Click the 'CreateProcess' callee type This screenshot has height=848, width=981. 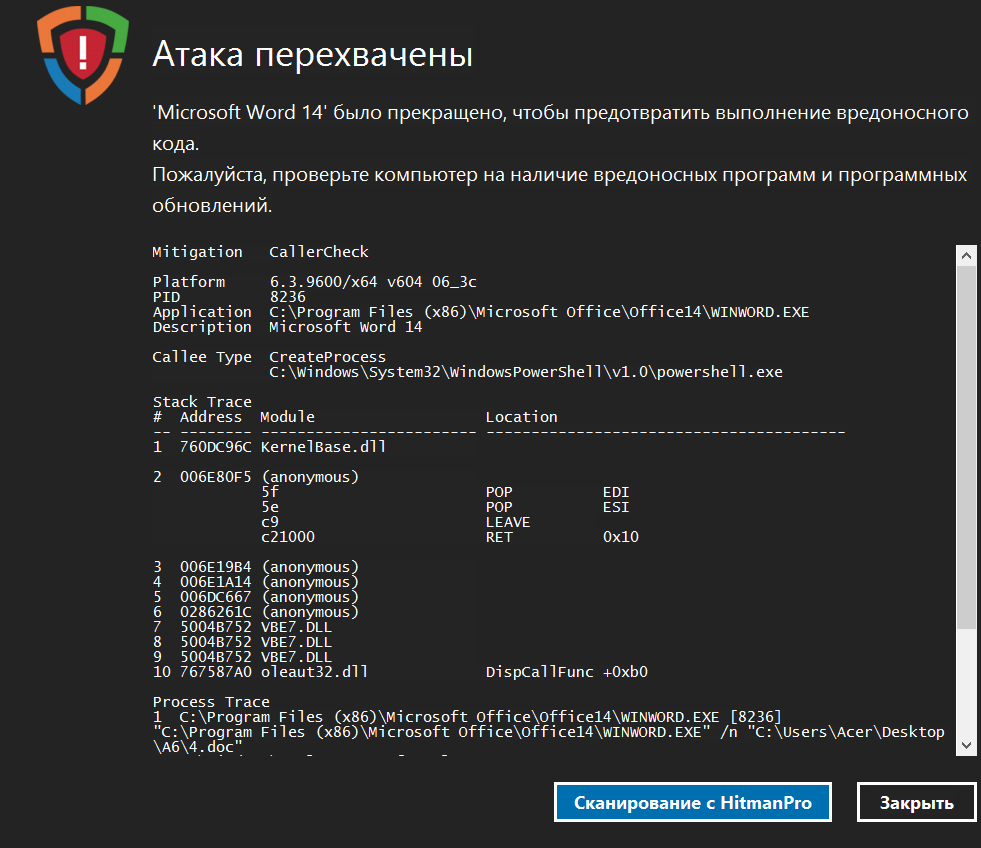(327, 357)
